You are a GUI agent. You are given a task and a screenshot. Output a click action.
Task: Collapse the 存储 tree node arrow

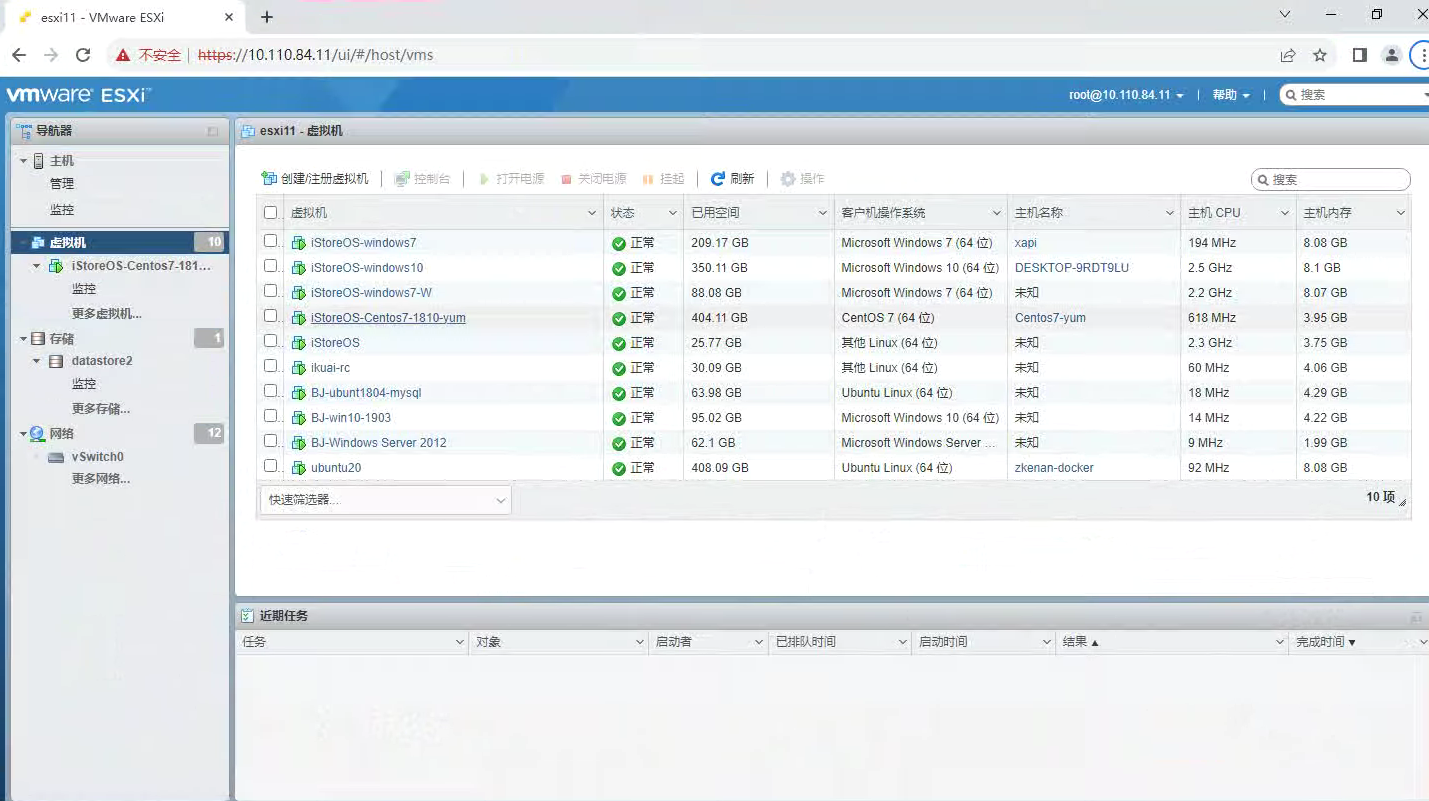23,339
